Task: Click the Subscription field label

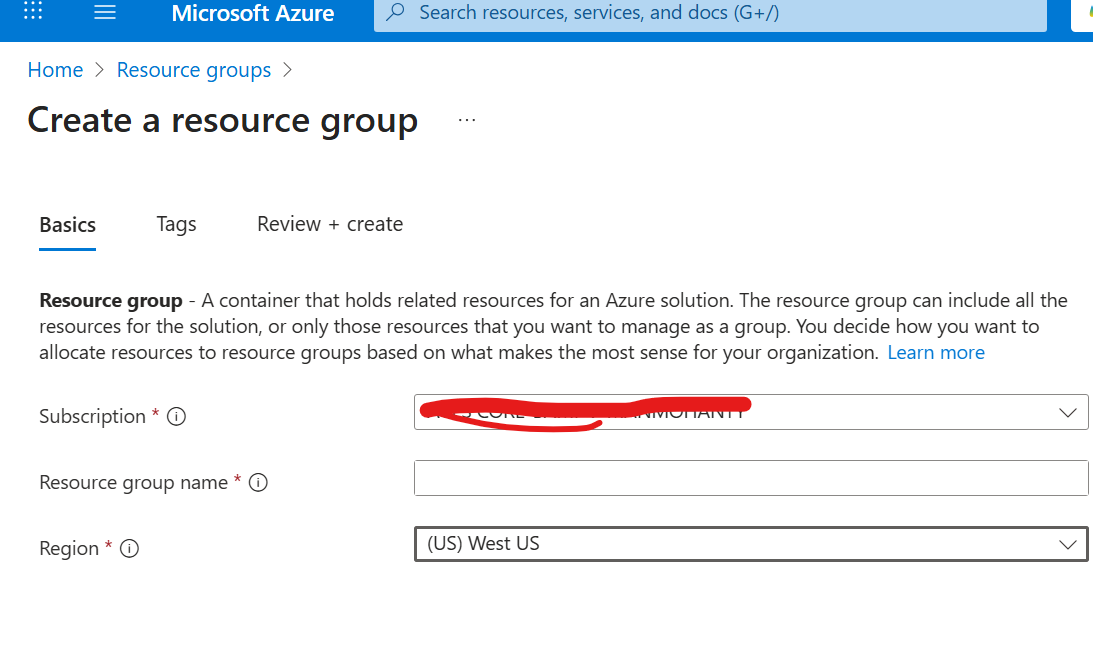Action: click(92, 416)
